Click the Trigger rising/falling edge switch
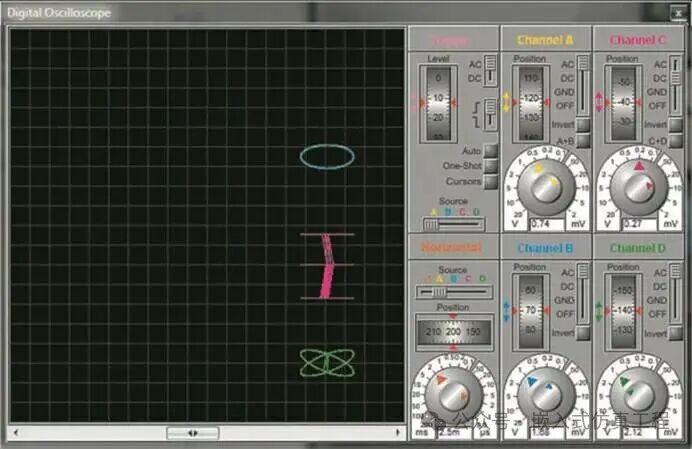Image resolution: width=692 pixels, height=449 pixels. [490, 114]
